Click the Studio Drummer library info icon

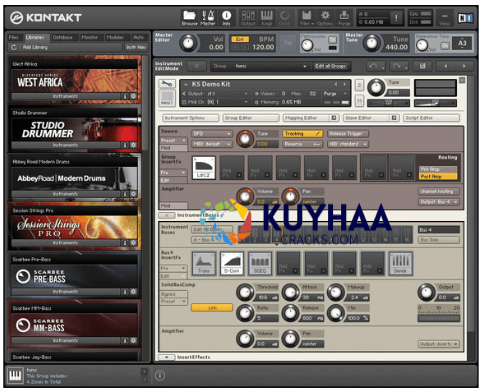(x=125, y=145)
